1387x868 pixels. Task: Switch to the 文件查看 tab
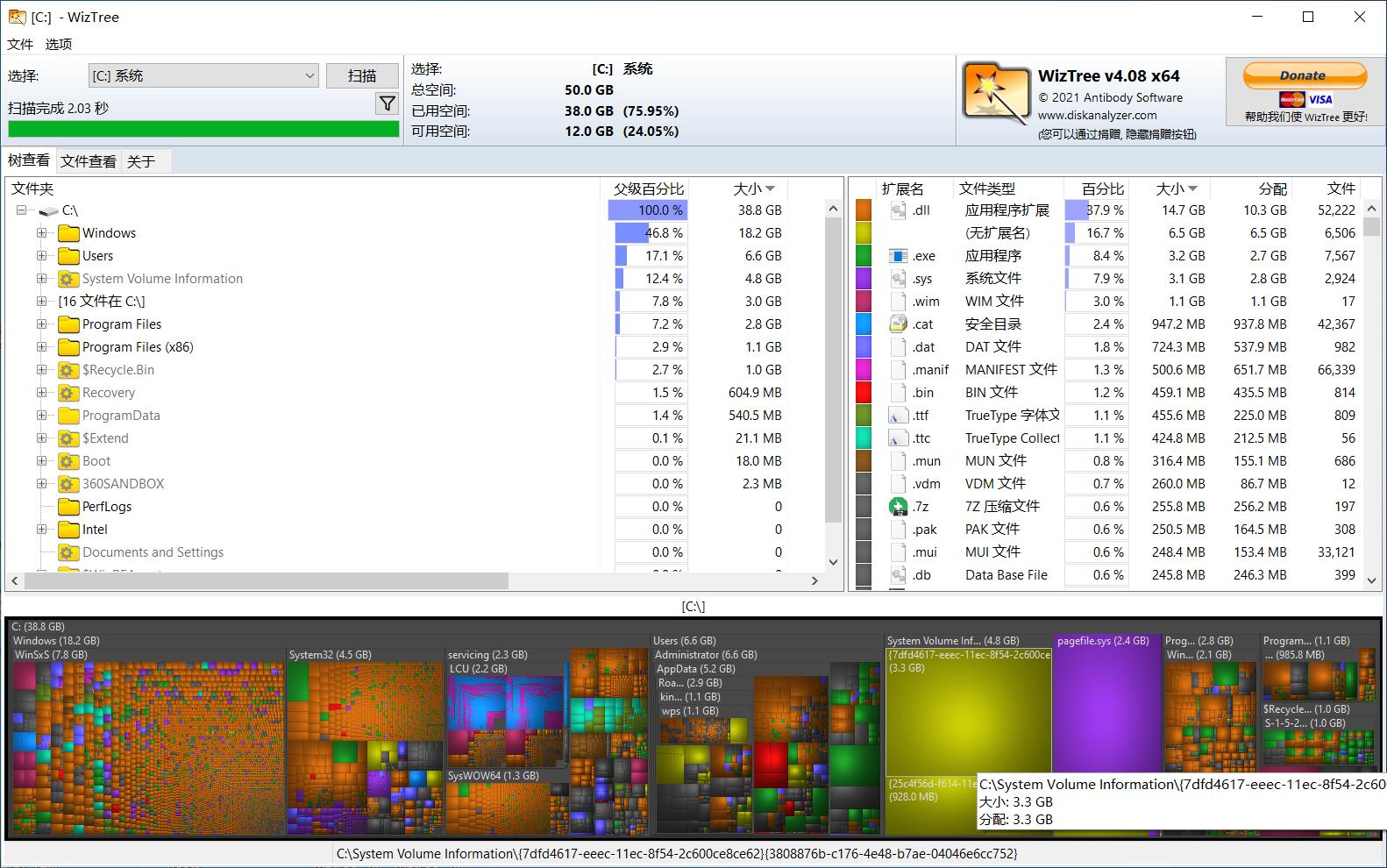(x=89, y=161)
